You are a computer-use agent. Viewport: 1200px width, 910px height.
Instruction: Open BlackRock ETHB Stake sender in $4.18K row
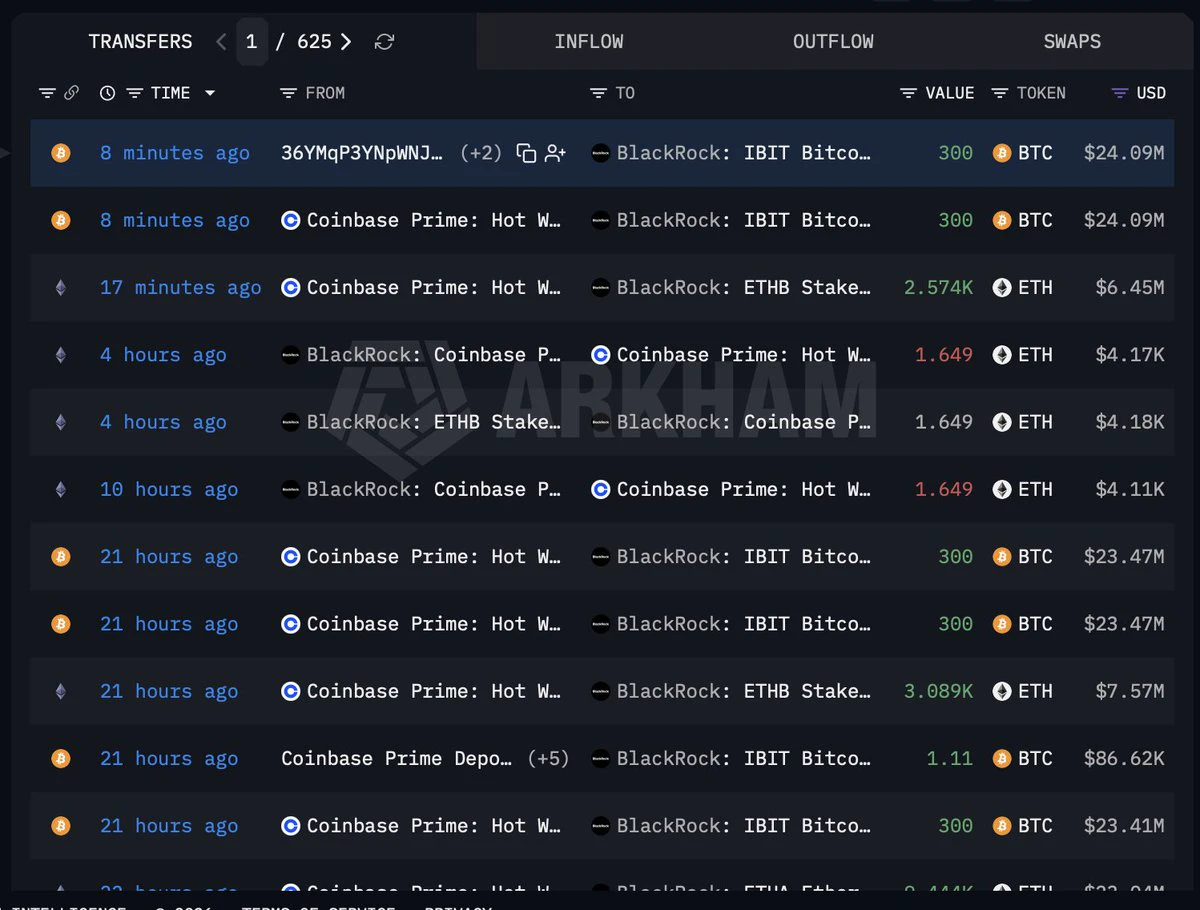coord(434,422)
